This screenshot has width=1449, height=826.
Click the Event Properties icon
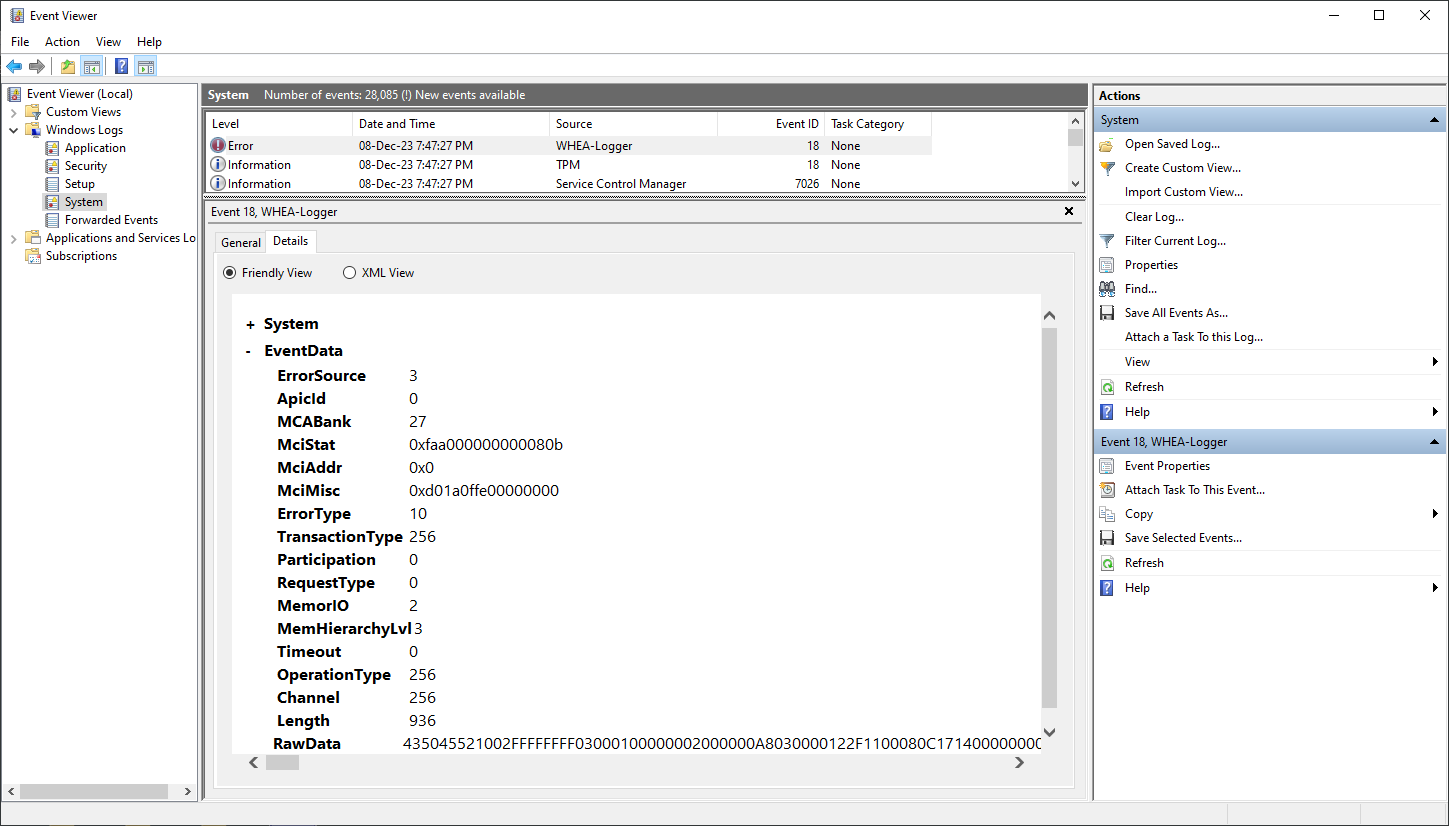pyautogui.click(x=1107, y=466)
